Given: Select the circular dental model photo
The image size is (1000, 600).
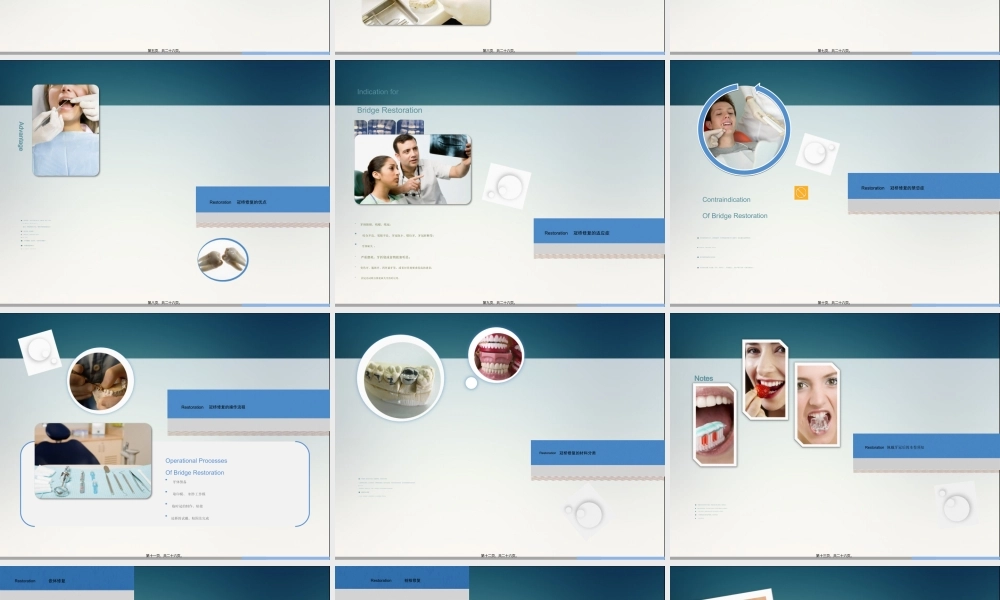Looking at the screenshot, I should click(x=399, y=376).
